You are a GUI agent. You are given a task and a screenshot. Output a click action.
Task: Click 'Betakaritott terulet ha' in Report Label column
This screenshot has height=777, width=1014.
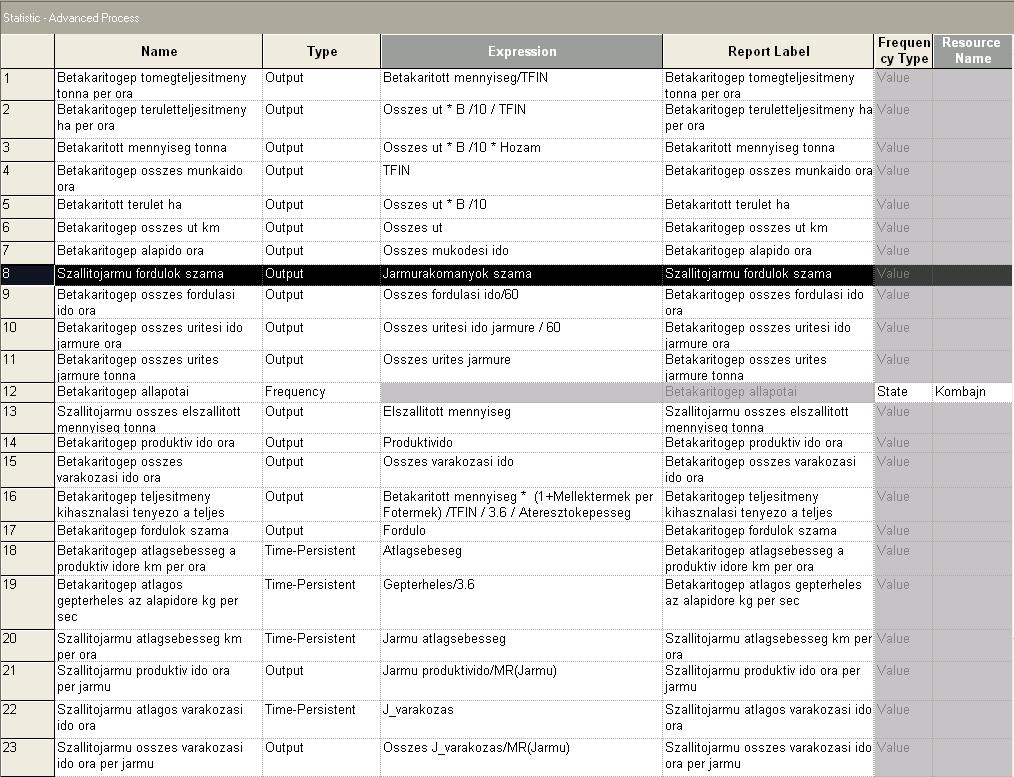768,207
